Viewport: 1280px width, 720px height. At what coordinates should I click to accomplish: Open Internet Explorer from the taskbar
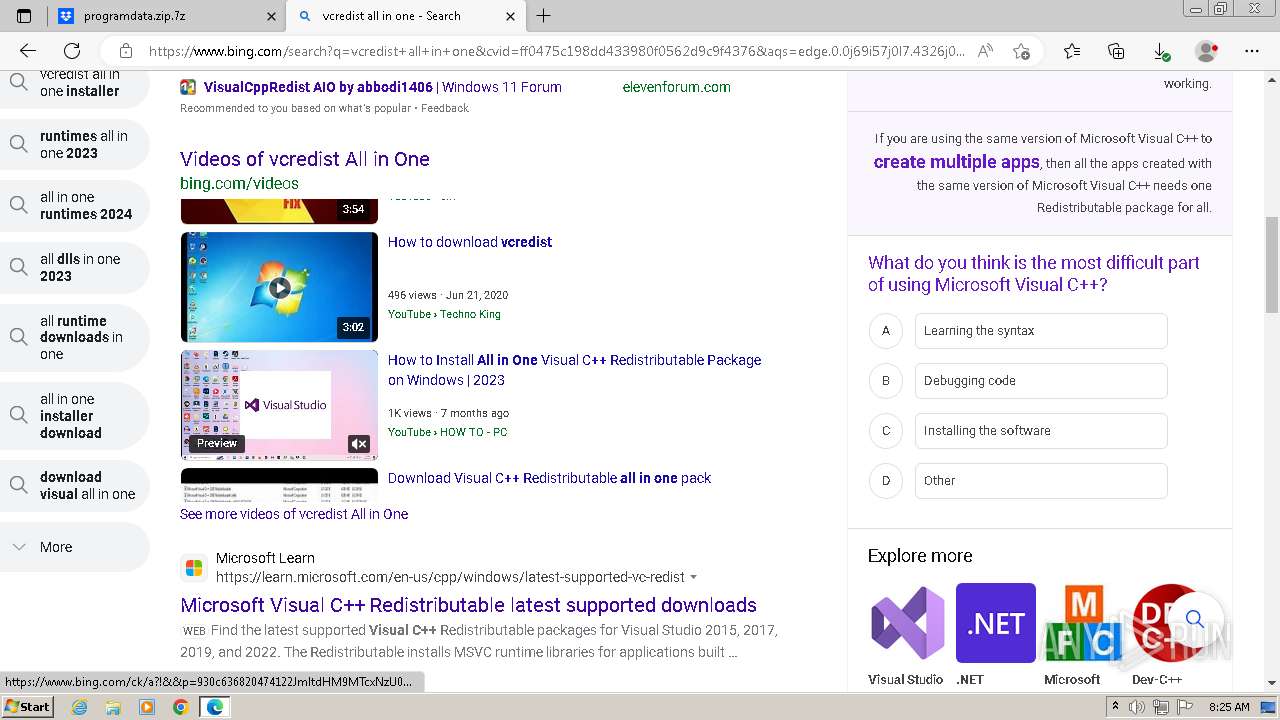tap(80, 707)
